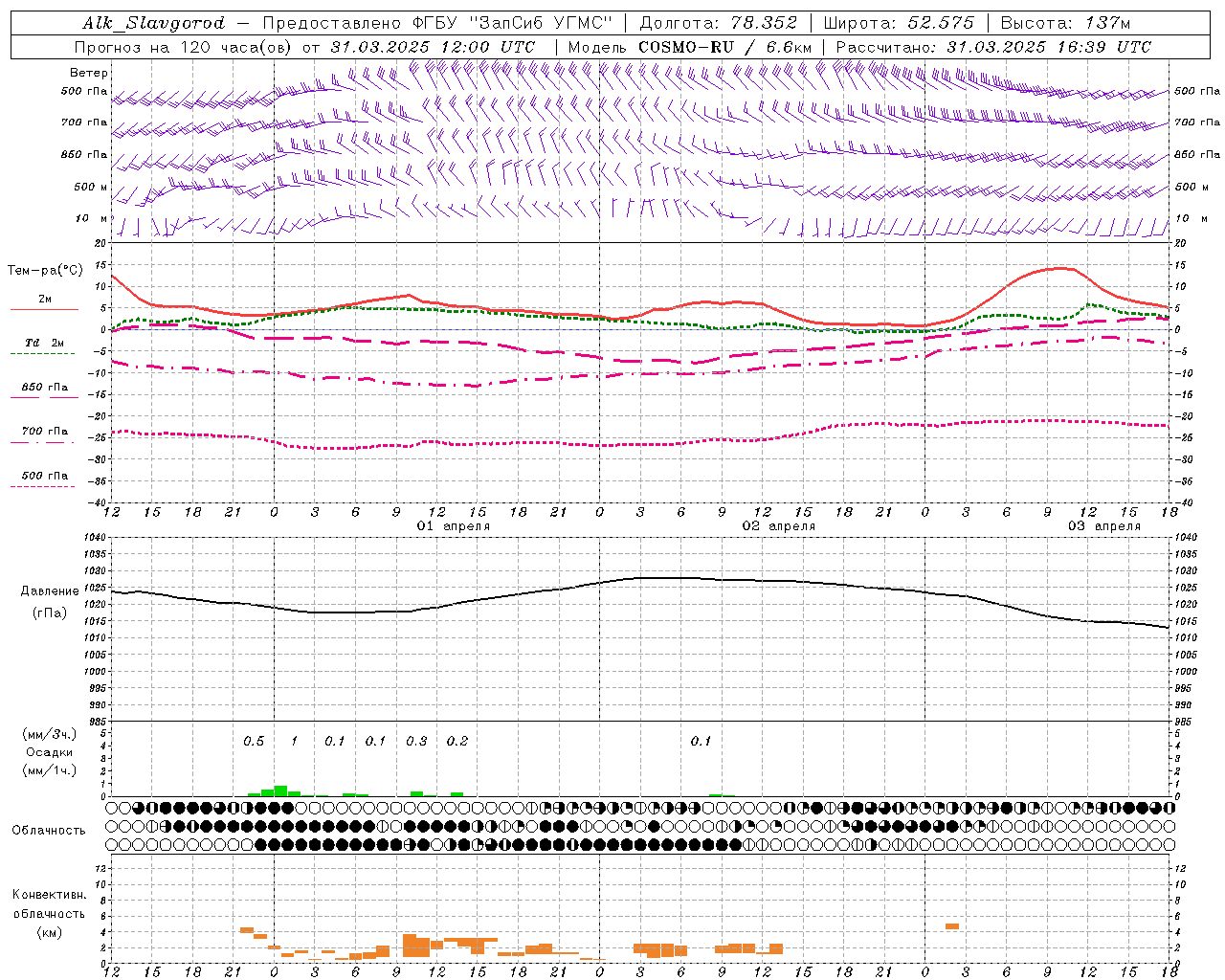
Task: Click the date label 01 апреля
Action: 454,526
